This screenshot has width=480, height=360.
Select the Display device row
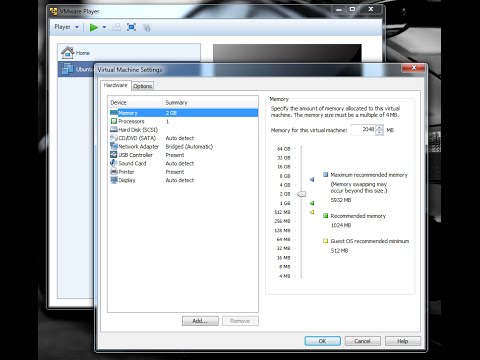(183, 180)
